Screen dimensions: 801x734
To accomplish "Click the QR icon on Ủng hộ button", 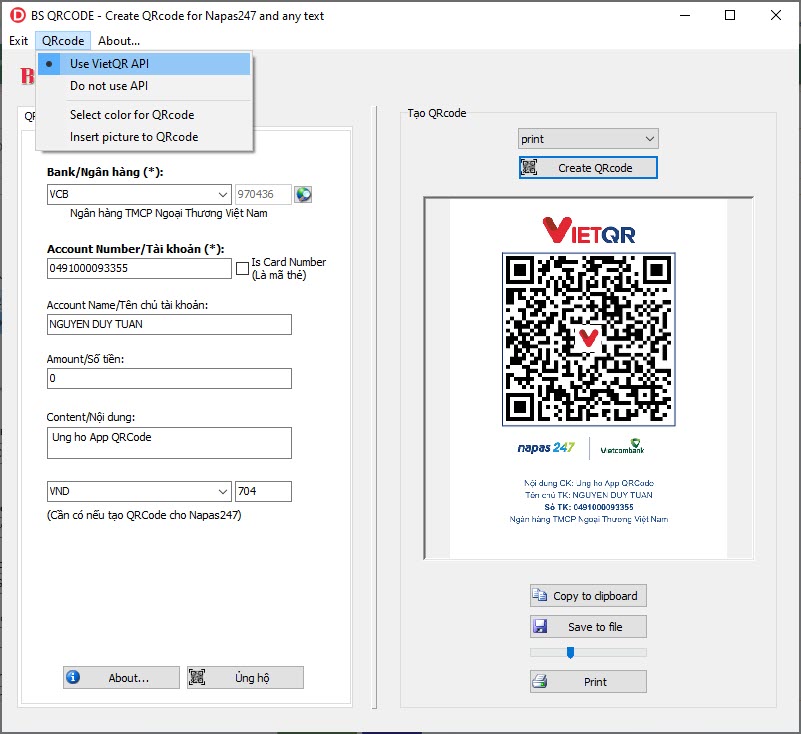I will tap(197, 677).
